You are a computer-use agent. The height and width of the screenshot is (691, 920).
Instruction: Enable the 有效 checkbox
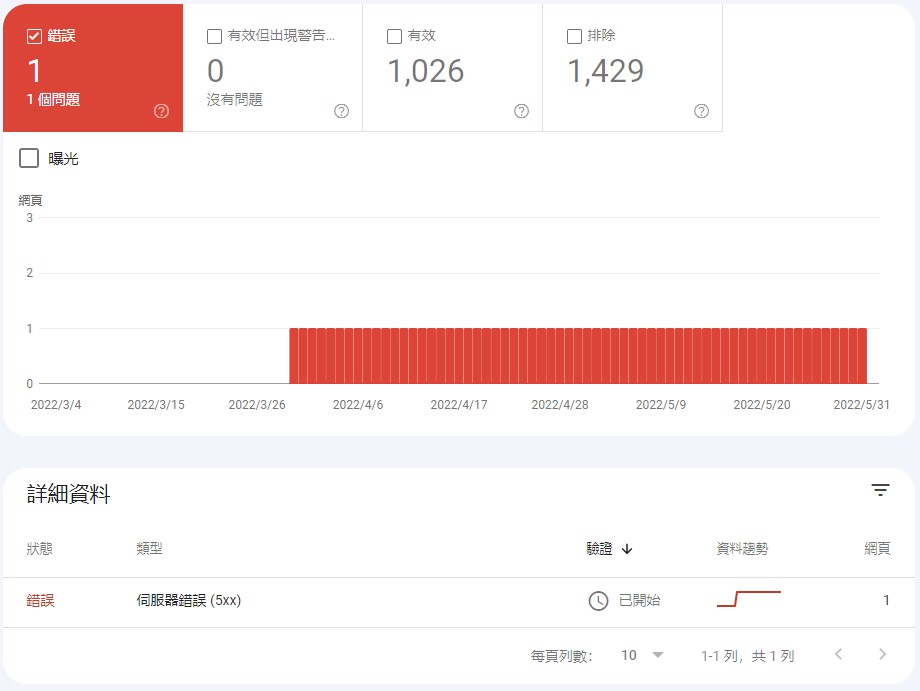tap(394, 36)
